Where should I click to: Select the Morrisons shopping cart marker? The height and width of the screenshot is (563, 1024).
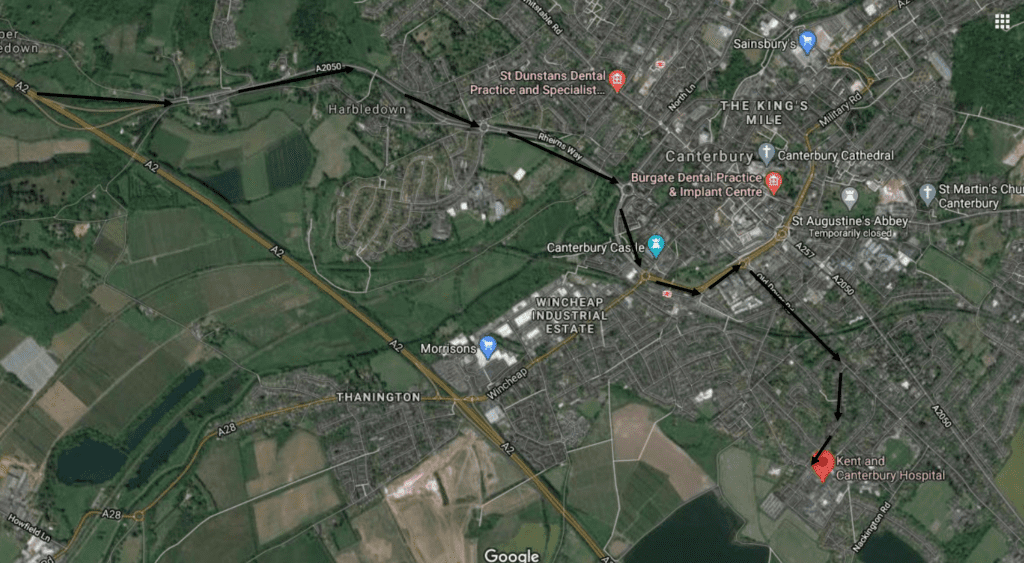pyautogui.click(x=488, y=347)
